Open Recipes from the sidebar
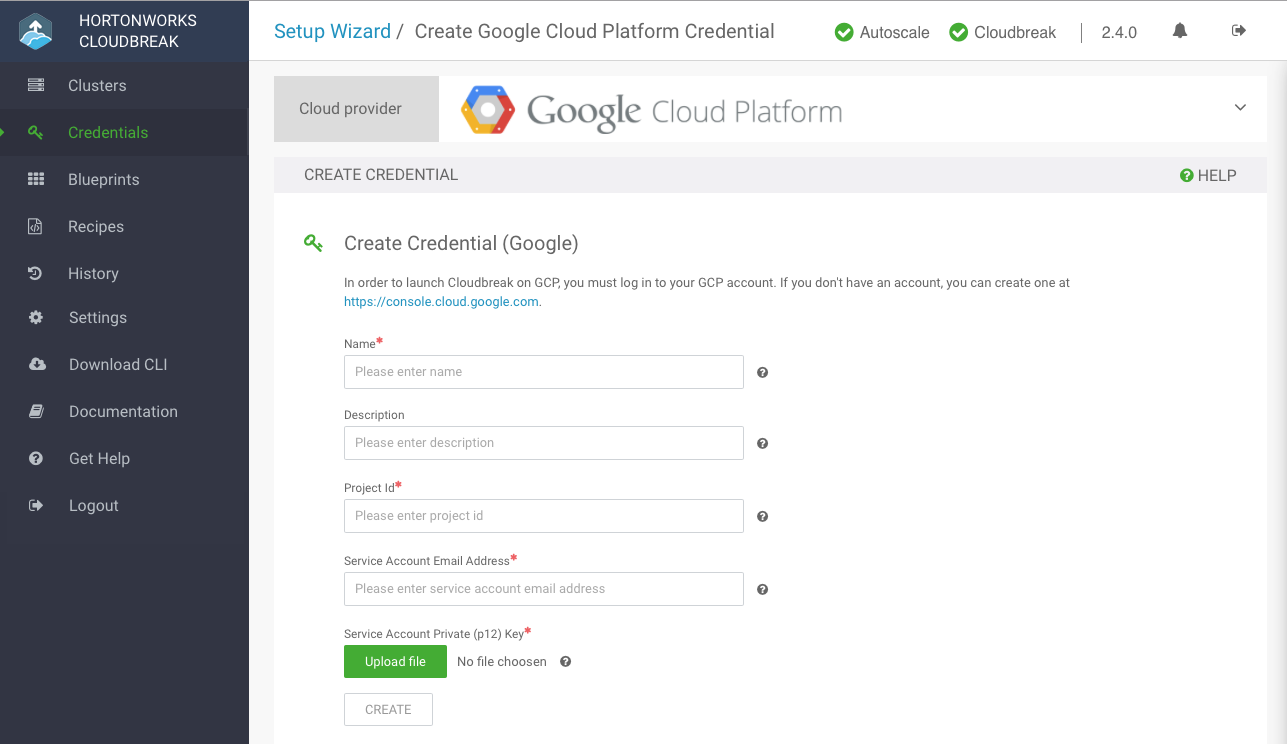 coord(96,227)
